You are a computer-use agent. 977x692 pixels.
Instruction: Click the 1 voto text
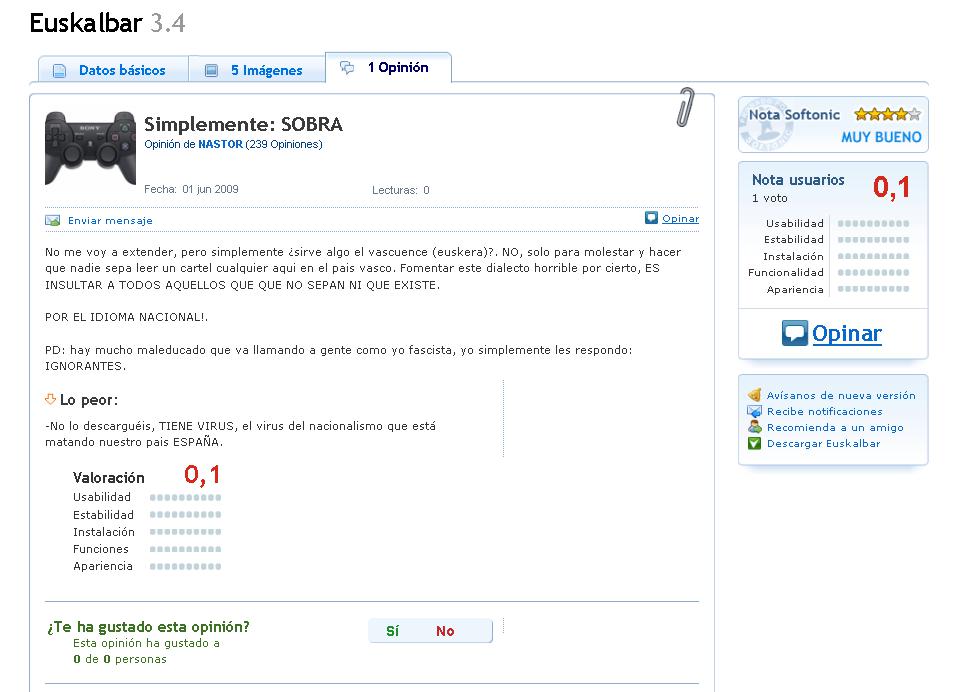[770, 198]
